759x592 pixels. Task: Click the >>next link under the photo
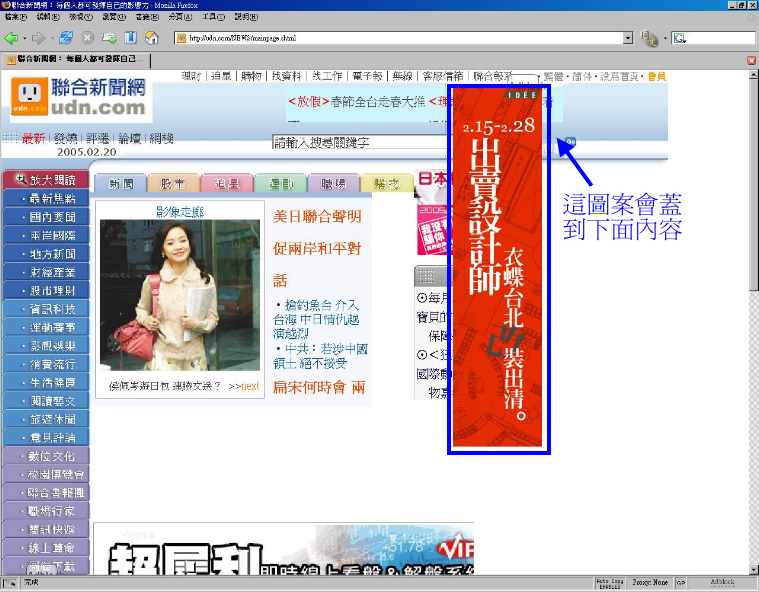coord(243,386)
